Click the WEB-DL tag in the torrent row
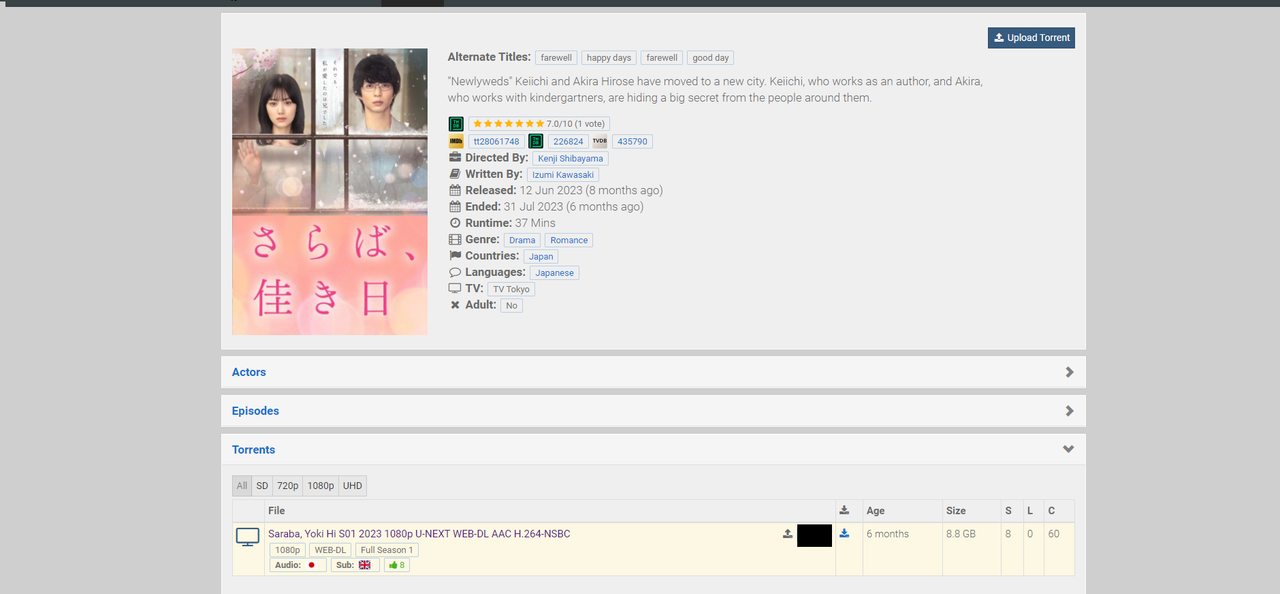Image resolution: width=1280 pixels, height=594 pixels. (x=330, y=550)
